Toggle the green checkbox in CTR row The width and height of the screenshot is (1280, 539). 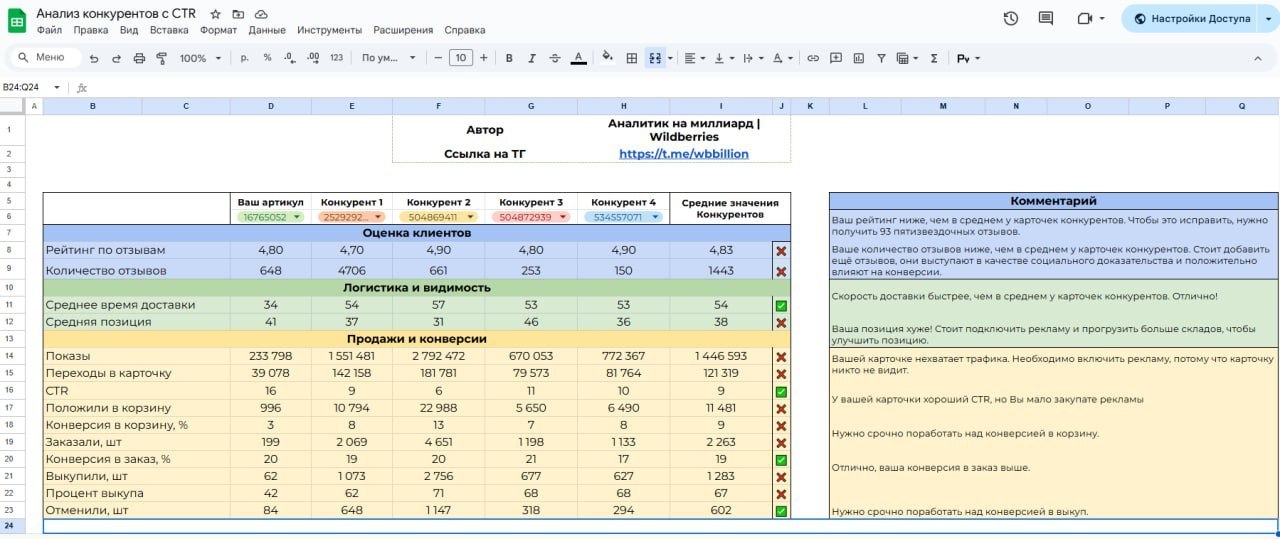[x=781, y=392]
